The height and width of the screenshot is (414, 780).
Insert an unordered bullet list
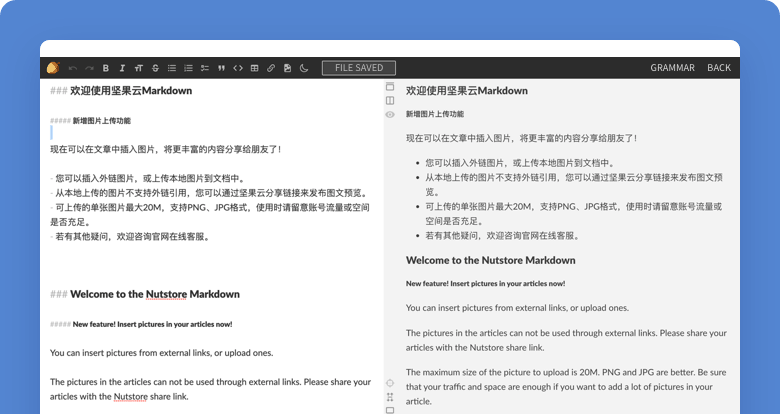point(172,68)
